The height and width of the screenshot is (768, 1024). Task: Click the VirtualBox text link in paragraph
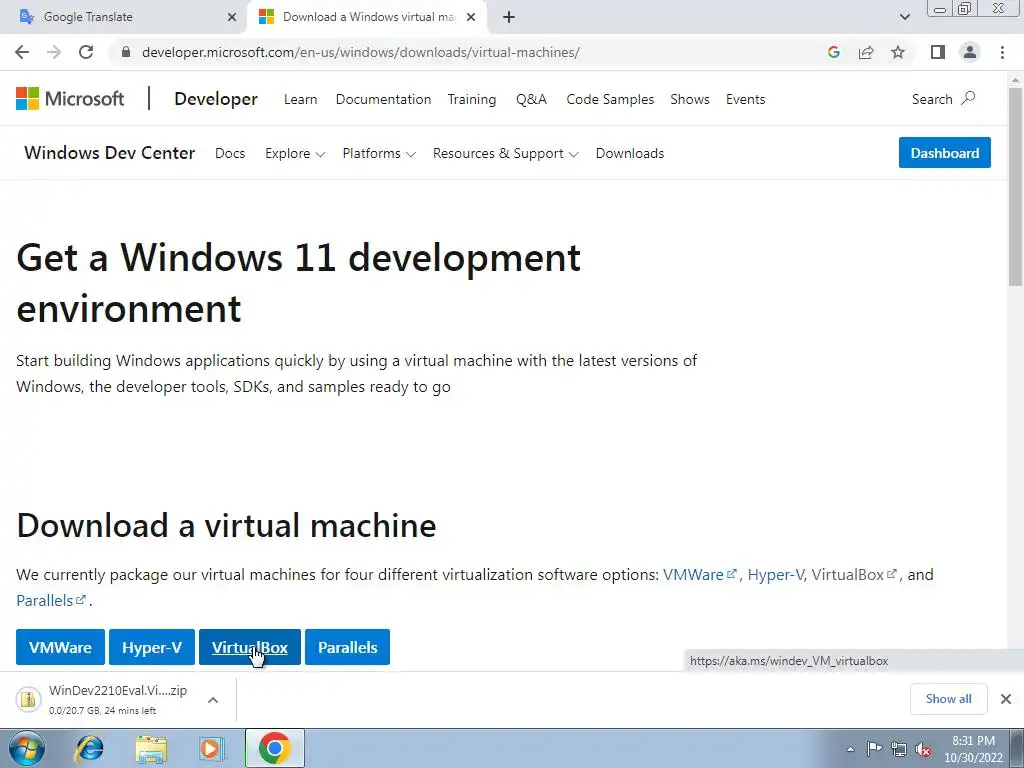pos(854,575)
